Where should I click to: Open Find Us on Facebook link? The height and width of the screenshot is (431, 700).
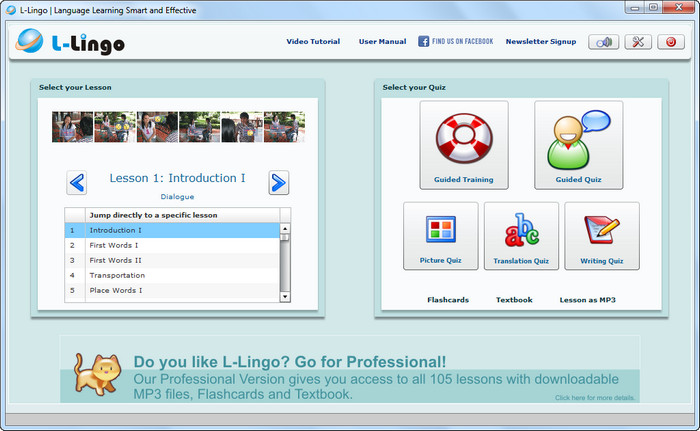pos(456,42)
